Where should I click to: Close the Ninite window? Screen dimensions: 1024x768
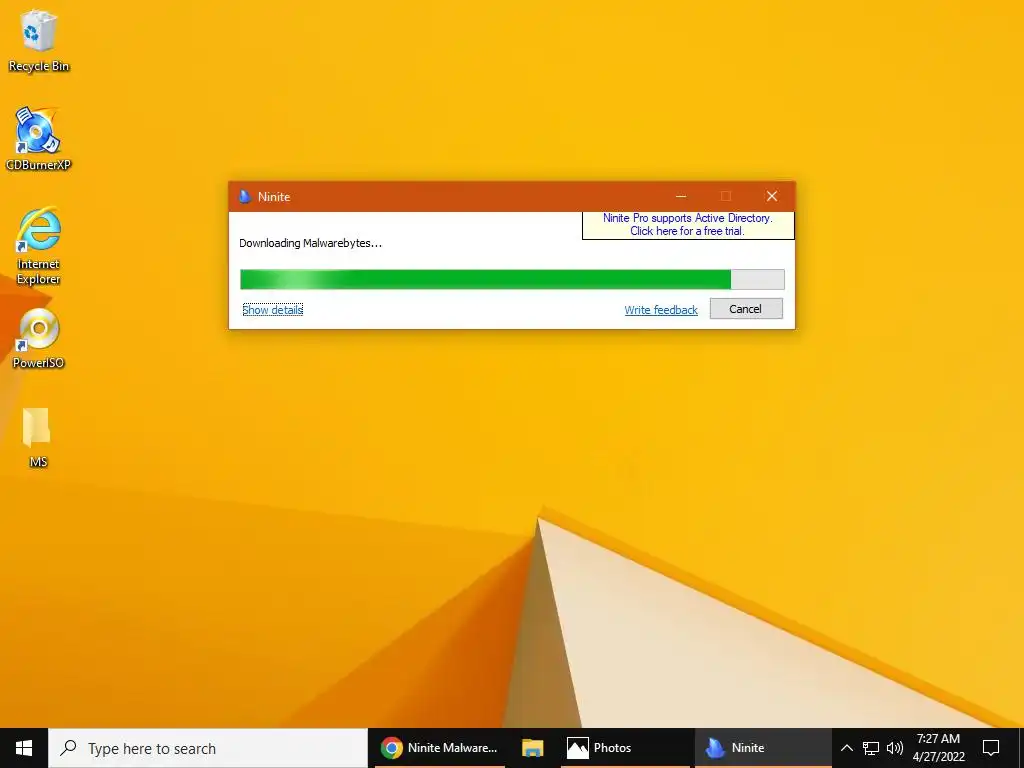pyautogui.click(x=772, y=197)
